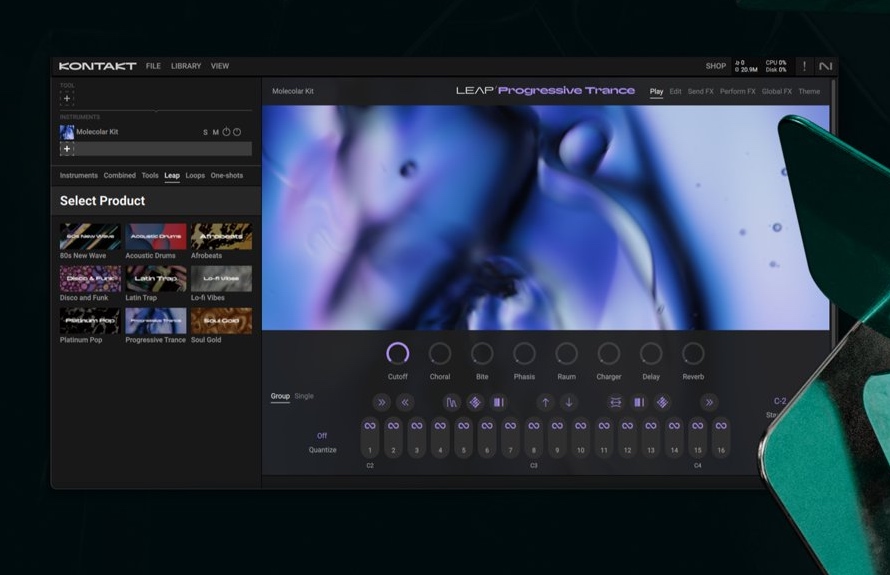Click the layered diamond icon left of up arrow
This screenshot has width=890, height=575.
pos(475,402)
